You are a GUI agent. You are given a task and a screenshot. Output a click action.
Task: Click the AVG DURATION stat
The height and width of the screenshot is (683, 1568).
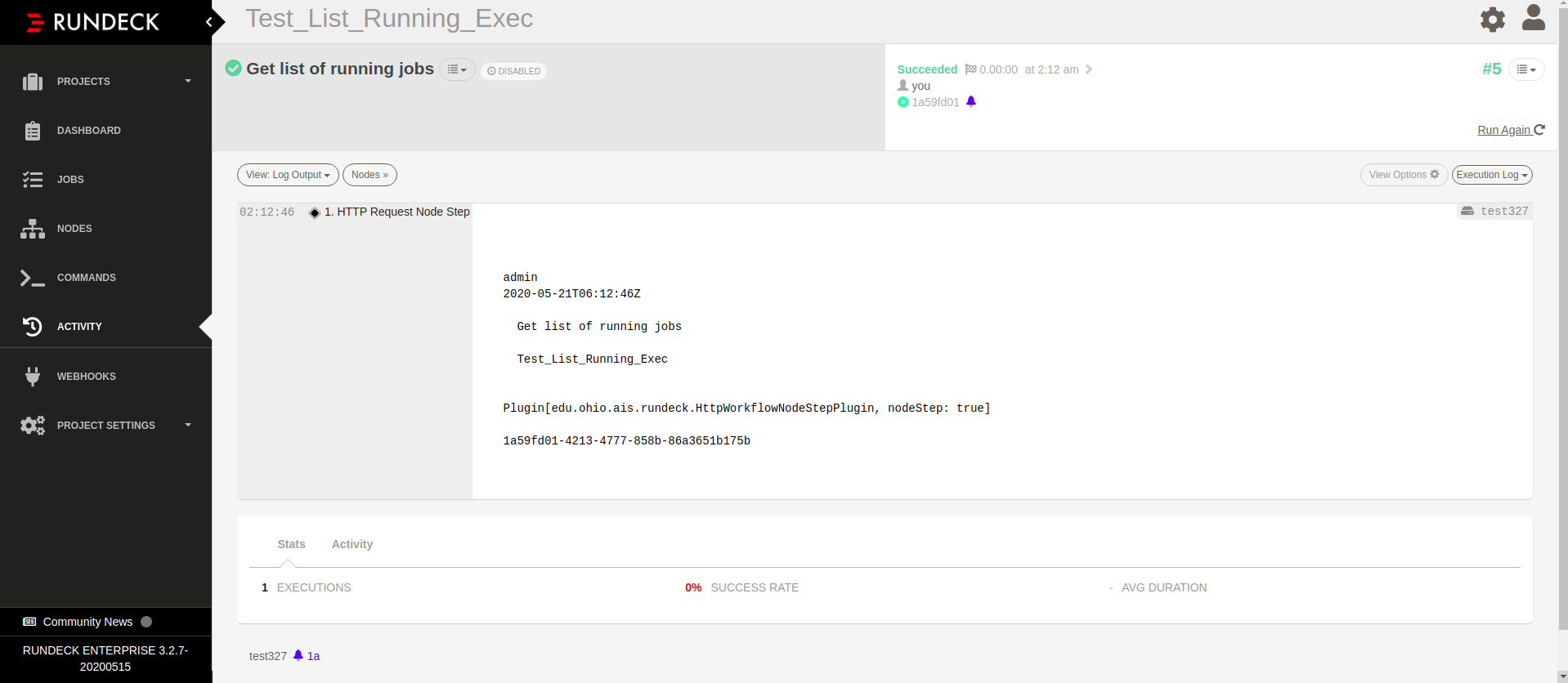tap(1158, 587)
